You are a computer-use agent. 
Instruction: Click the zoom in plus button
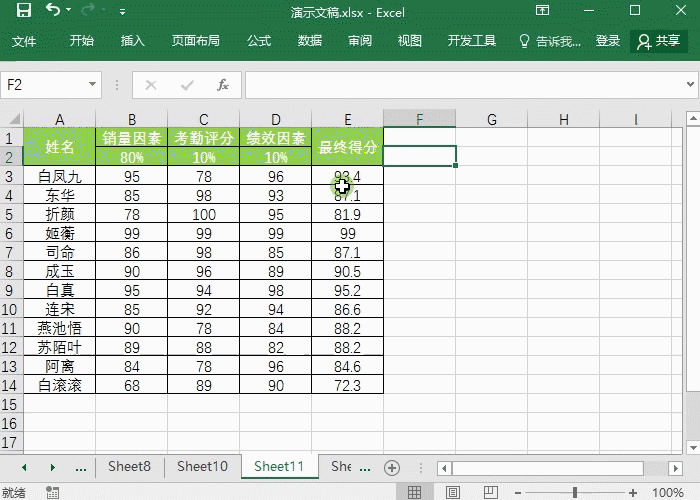pos(634,492)
